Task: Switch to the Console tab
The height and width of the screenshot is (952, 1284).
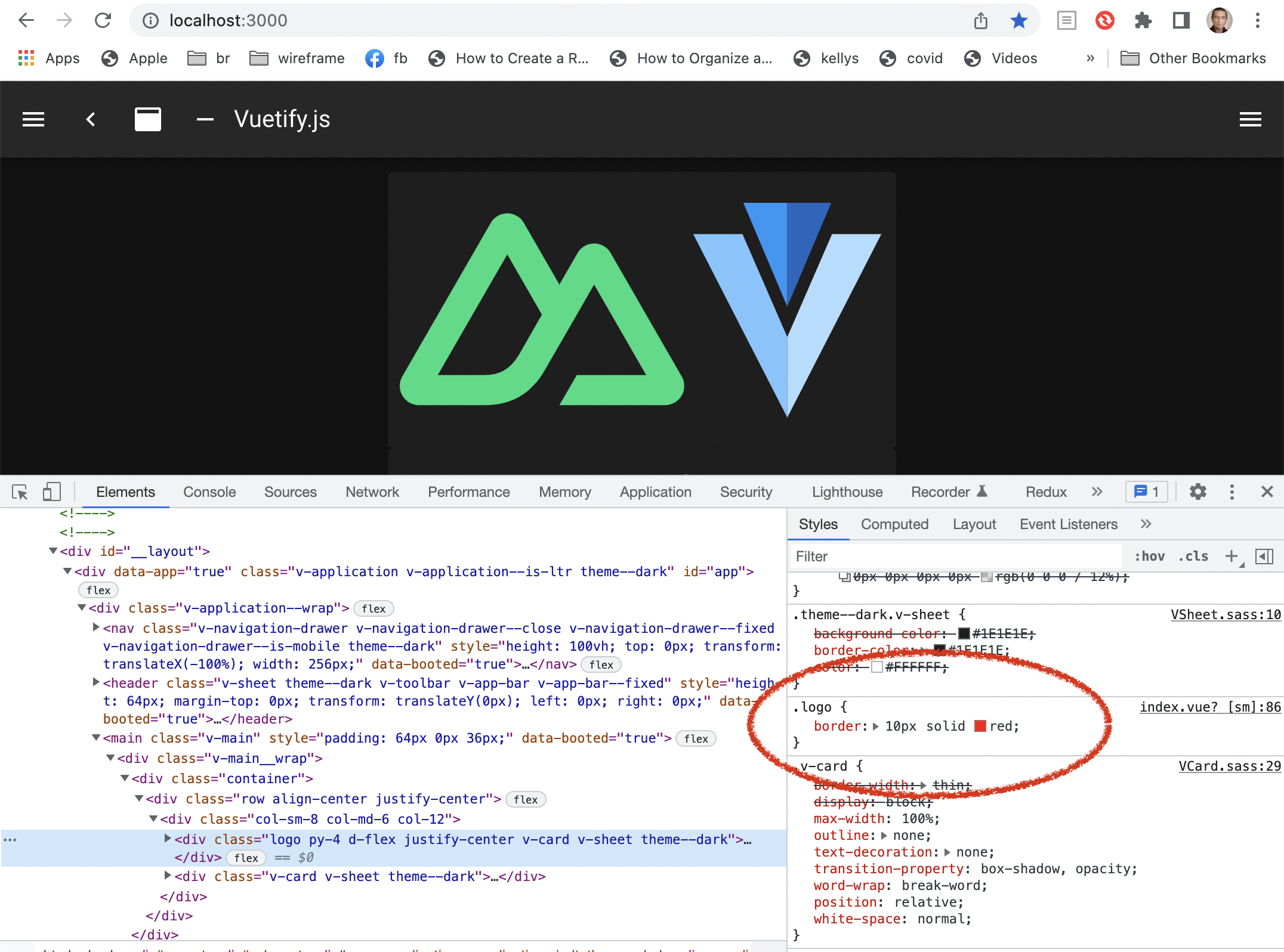Action: (x=209, y=492)
